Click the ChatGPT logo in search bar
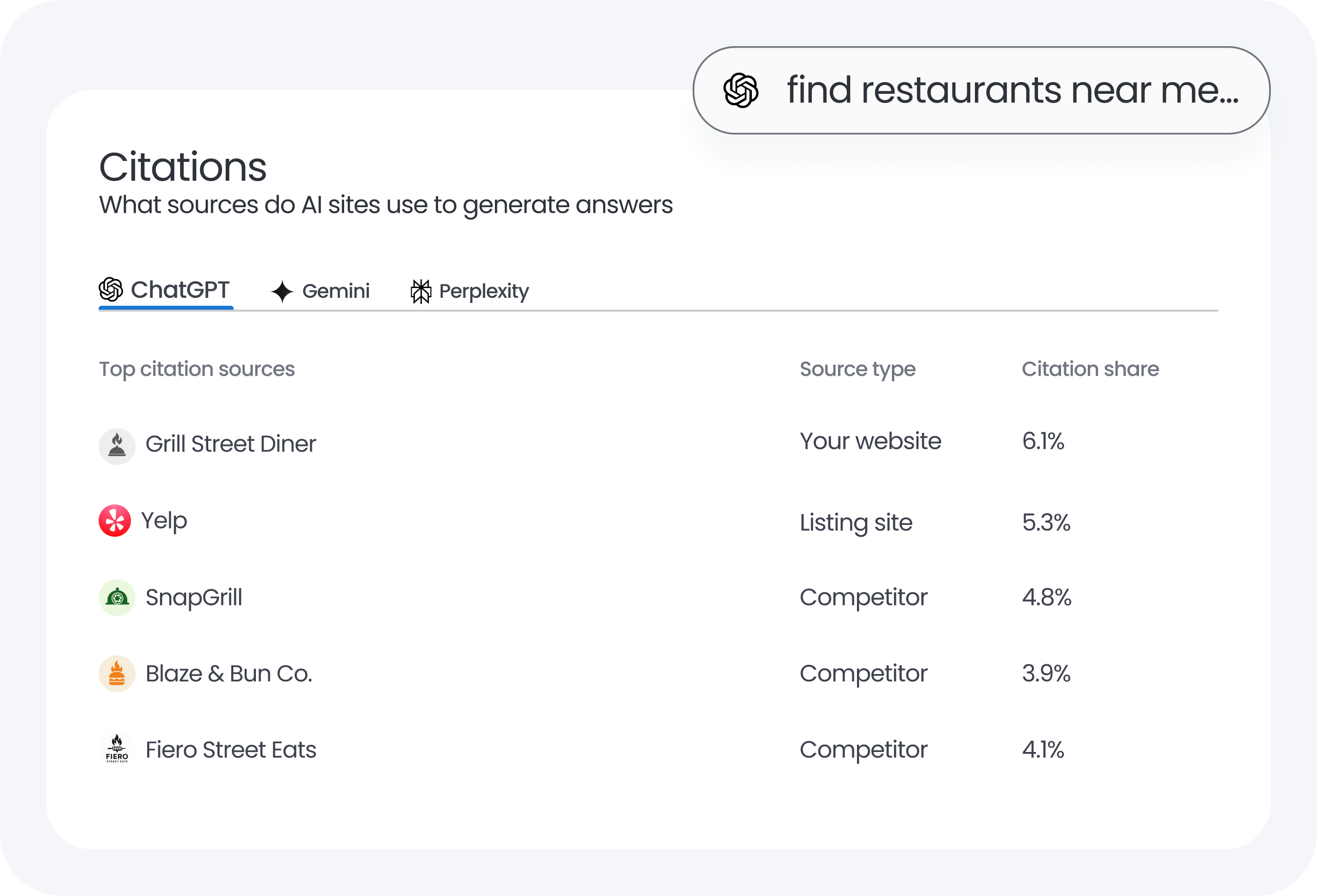This screenshot has width=1317, height=896. click(x=741, y=90)
